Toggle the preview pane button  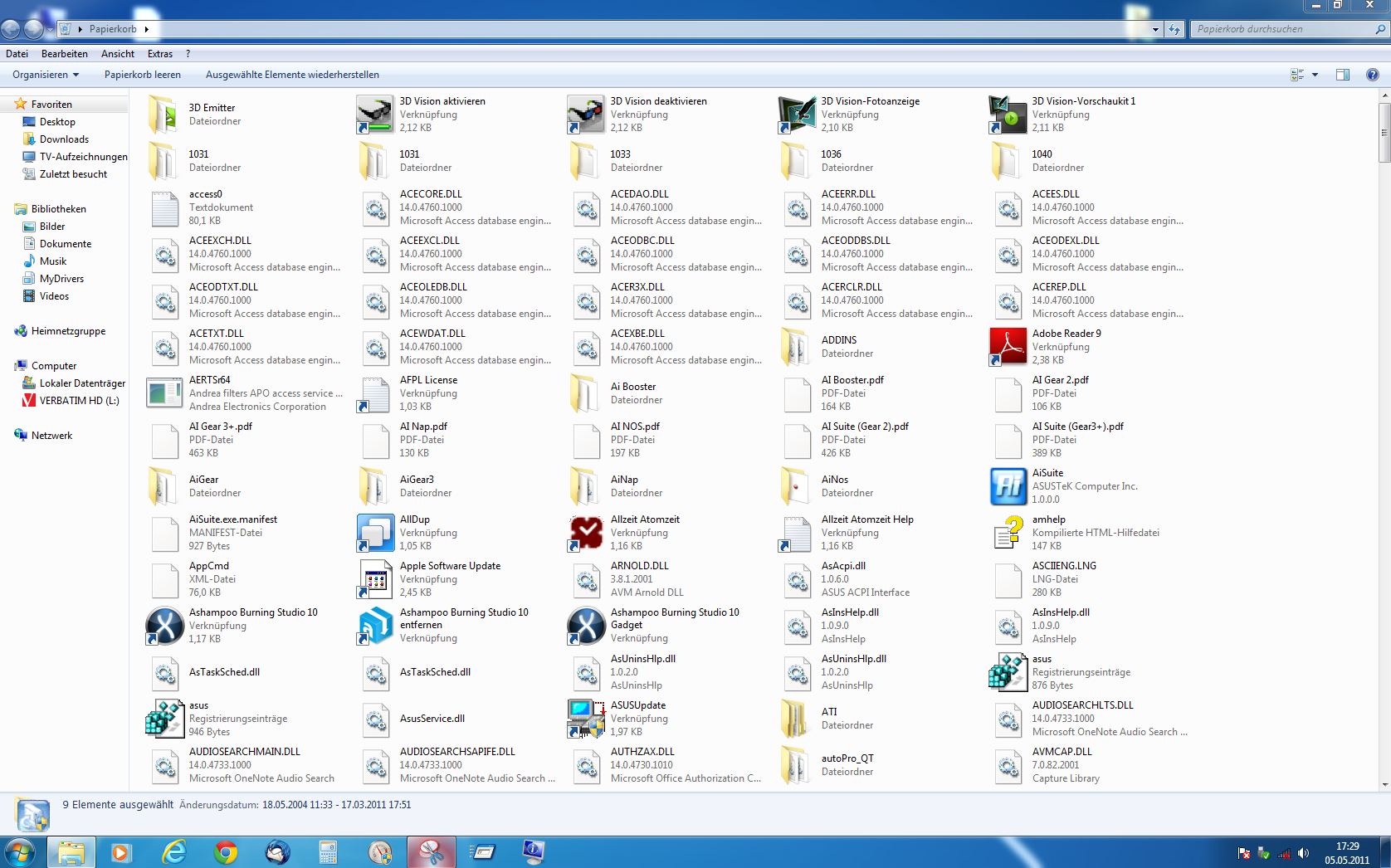(1342, 75)
